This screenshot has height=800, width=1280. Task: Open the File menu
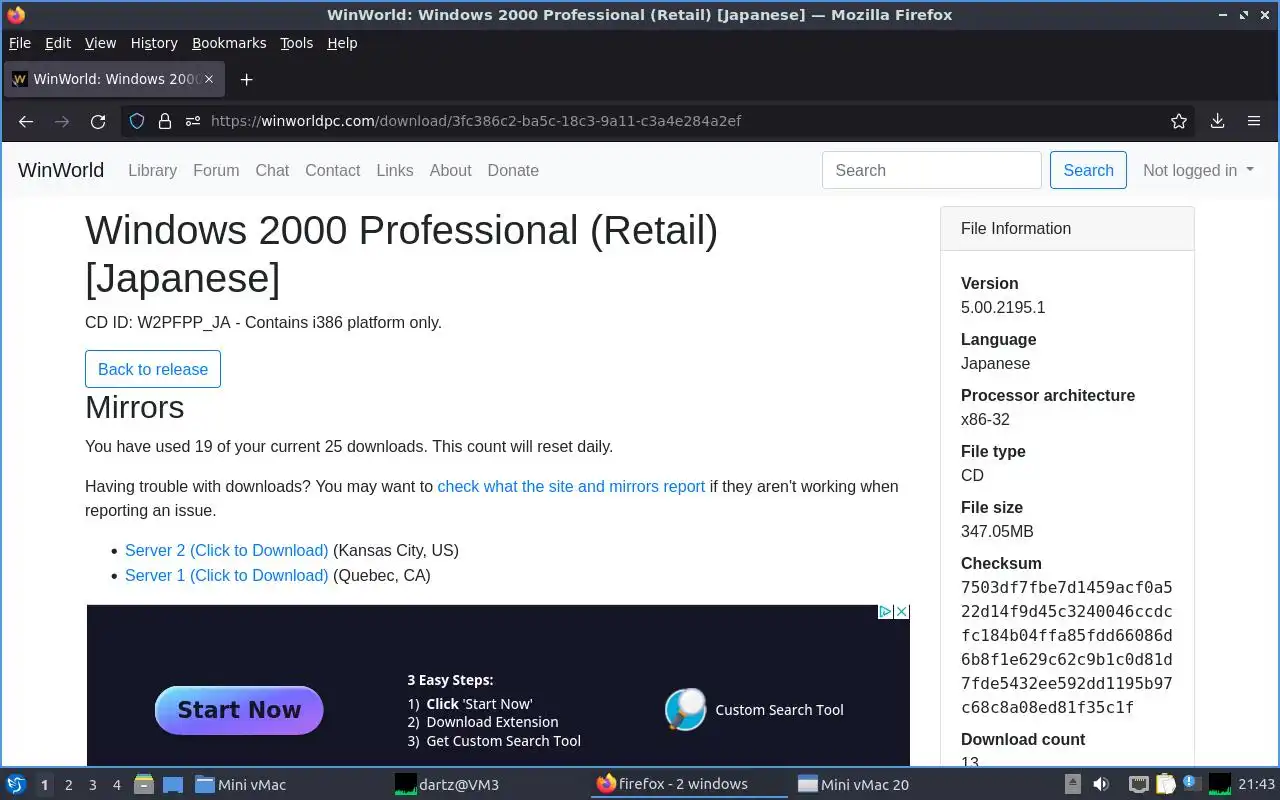pos(20,43)
